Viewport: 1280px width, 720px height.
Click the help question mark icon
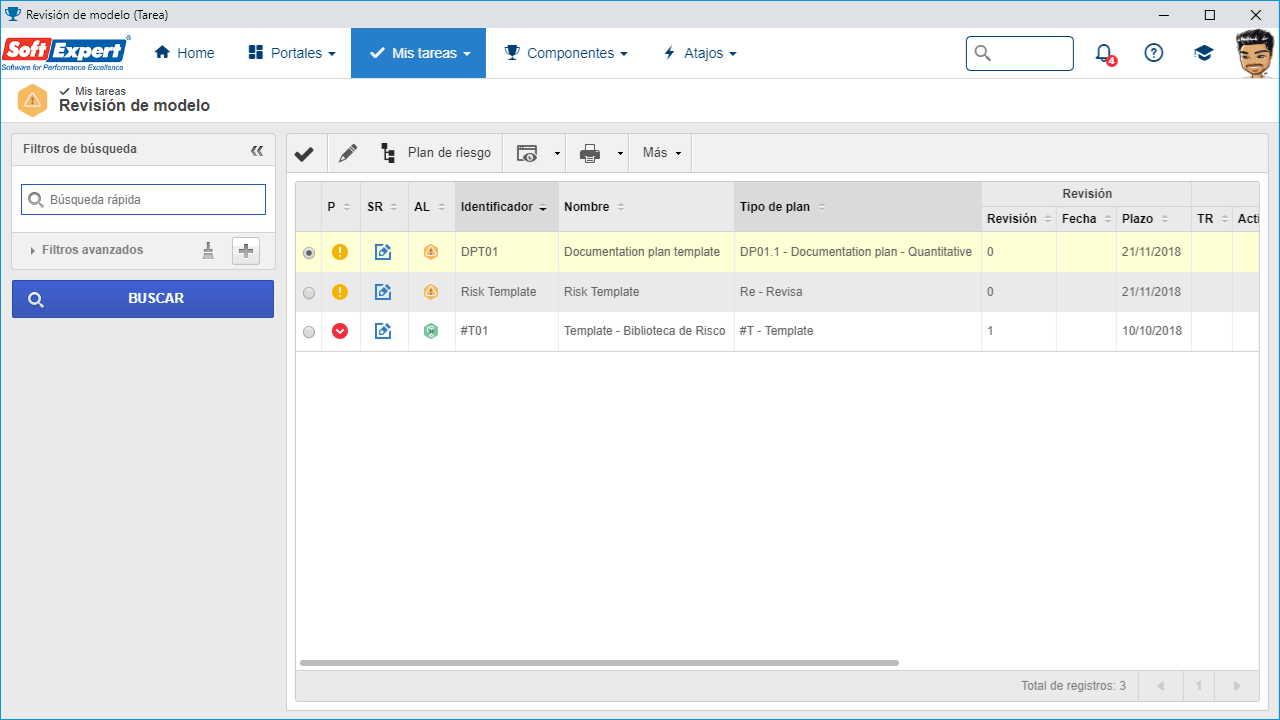pyautogui.click(x=1154, y=53)
